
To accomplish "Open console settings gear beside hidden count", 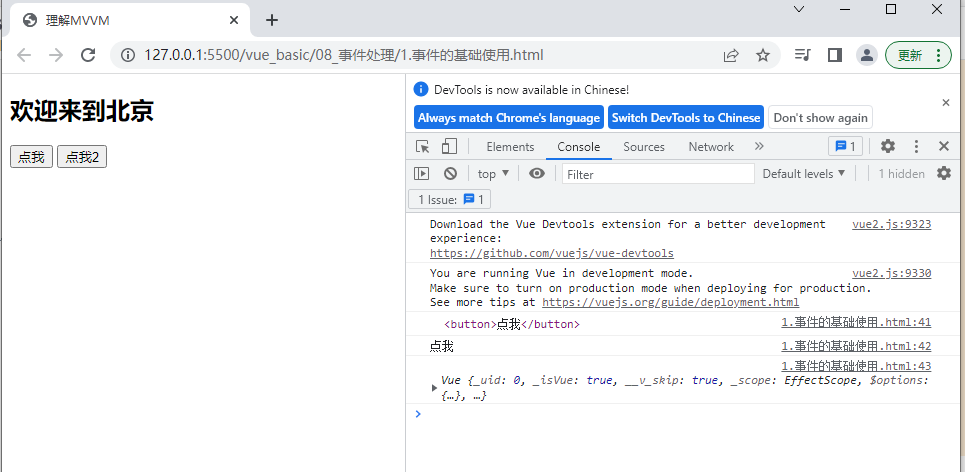I will click(x=943, y=174).
